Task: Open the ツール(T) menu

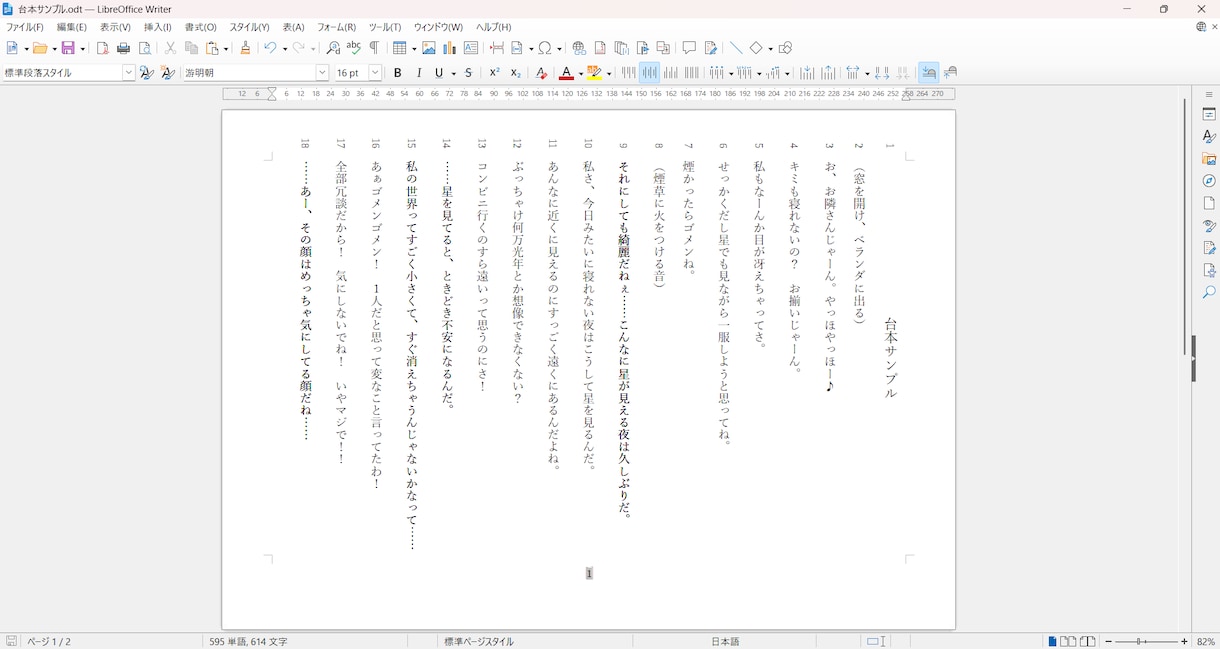Action: [385, 27]
